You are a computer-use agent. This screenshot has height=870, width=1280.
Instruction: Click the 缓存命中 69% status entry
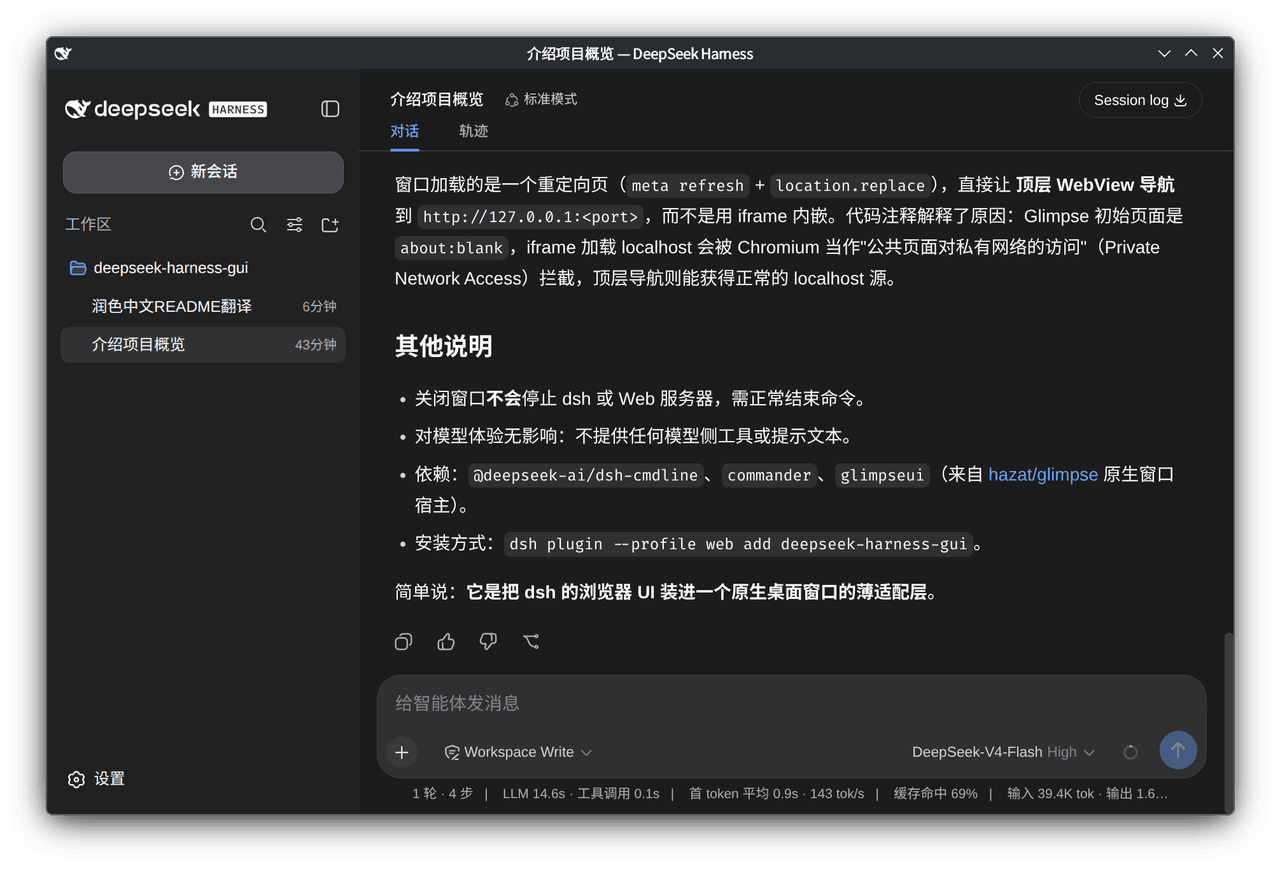coord(935,794)
